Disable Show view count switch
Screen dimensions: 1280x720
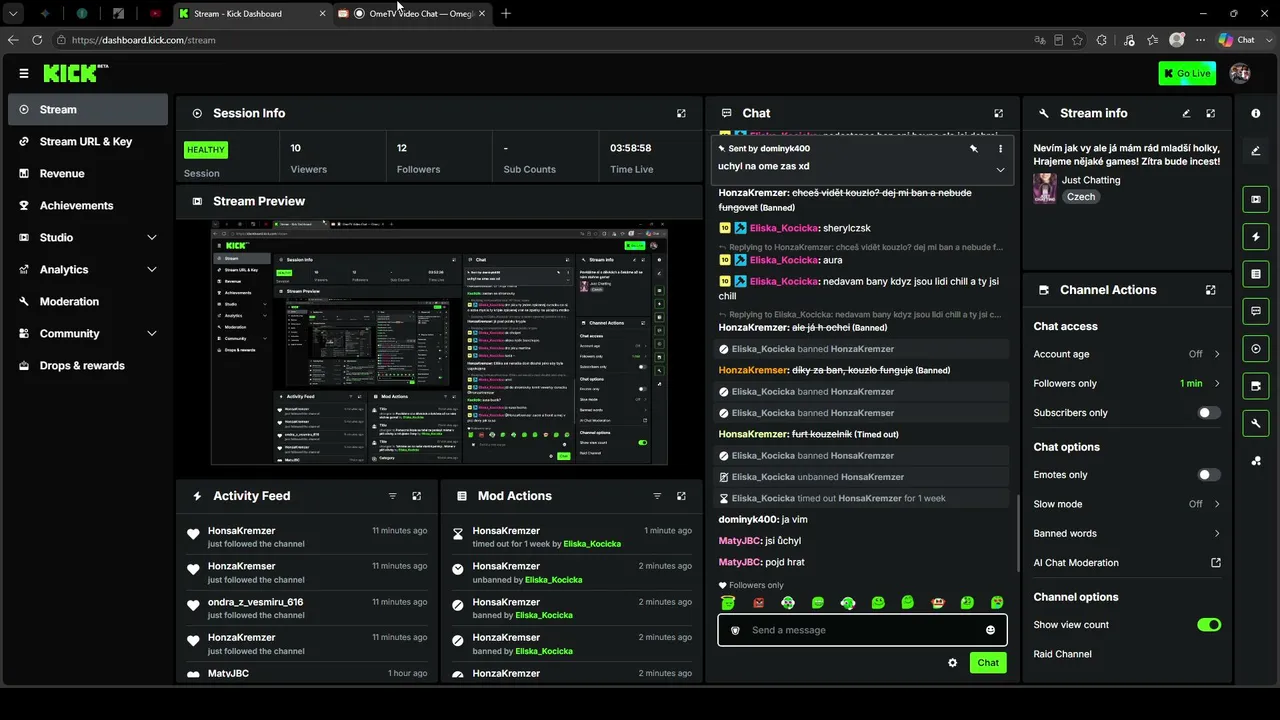1209,625
